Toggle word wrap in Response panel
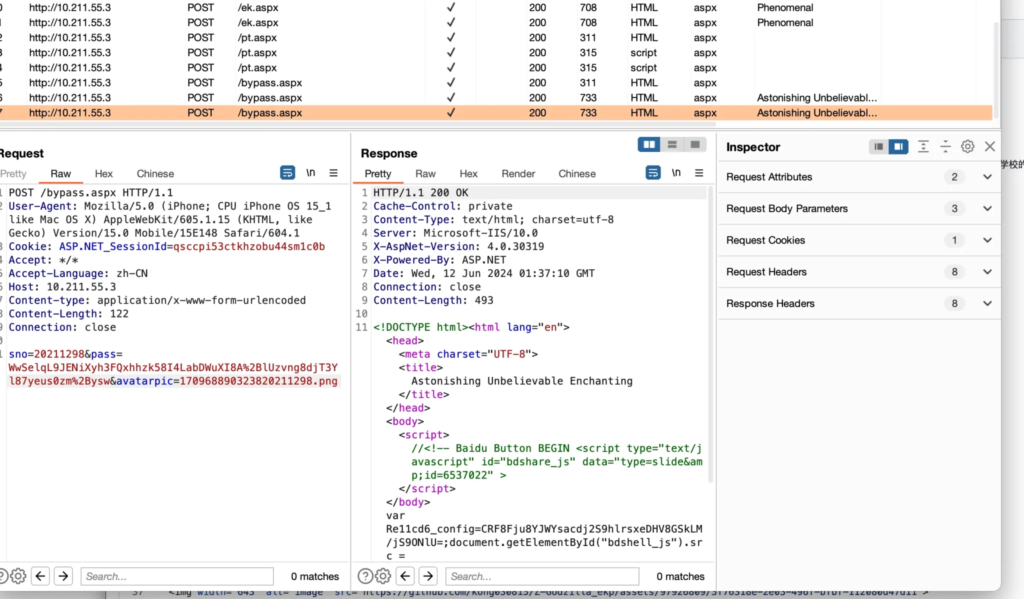 pos(653,173)
